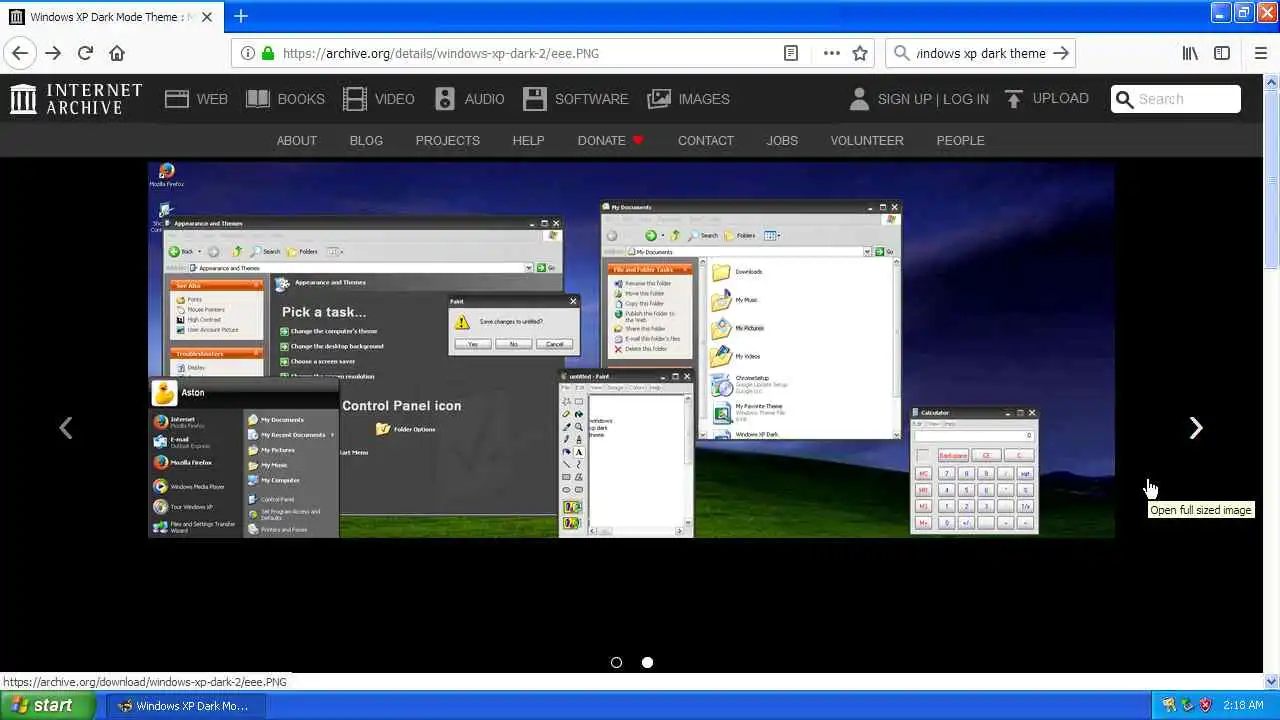The image size is (1280, 720).
Task: Click the page vertical scrollbar thumb
Action: [x=1271, y=180]
